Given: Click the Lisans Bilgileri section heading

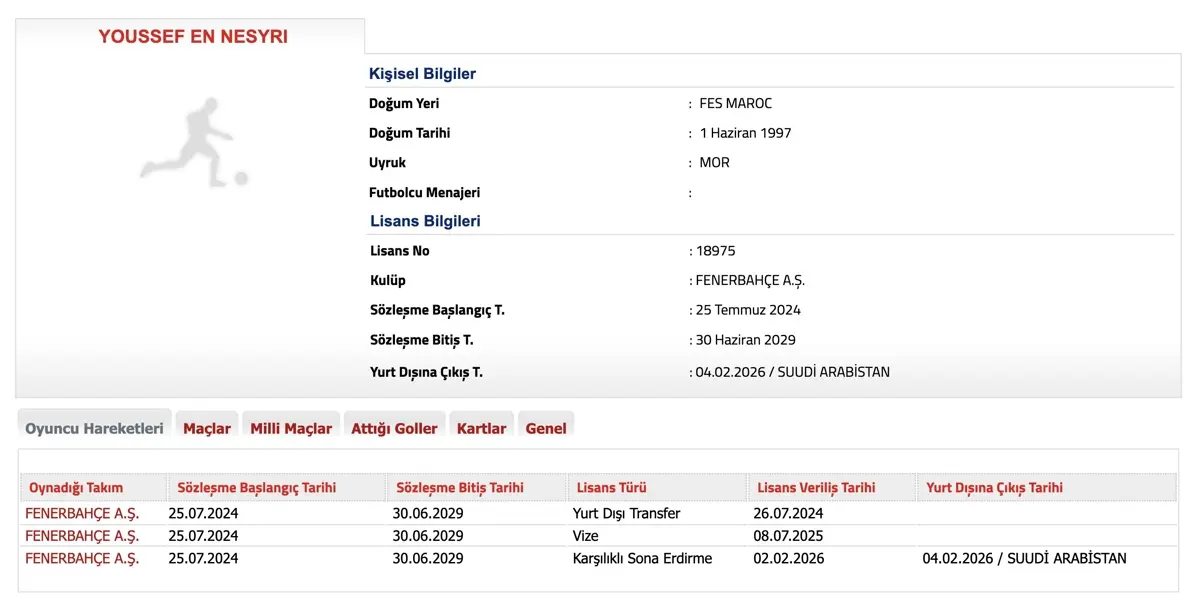Looking at the screenshot, I should click(x=425, y=221).
